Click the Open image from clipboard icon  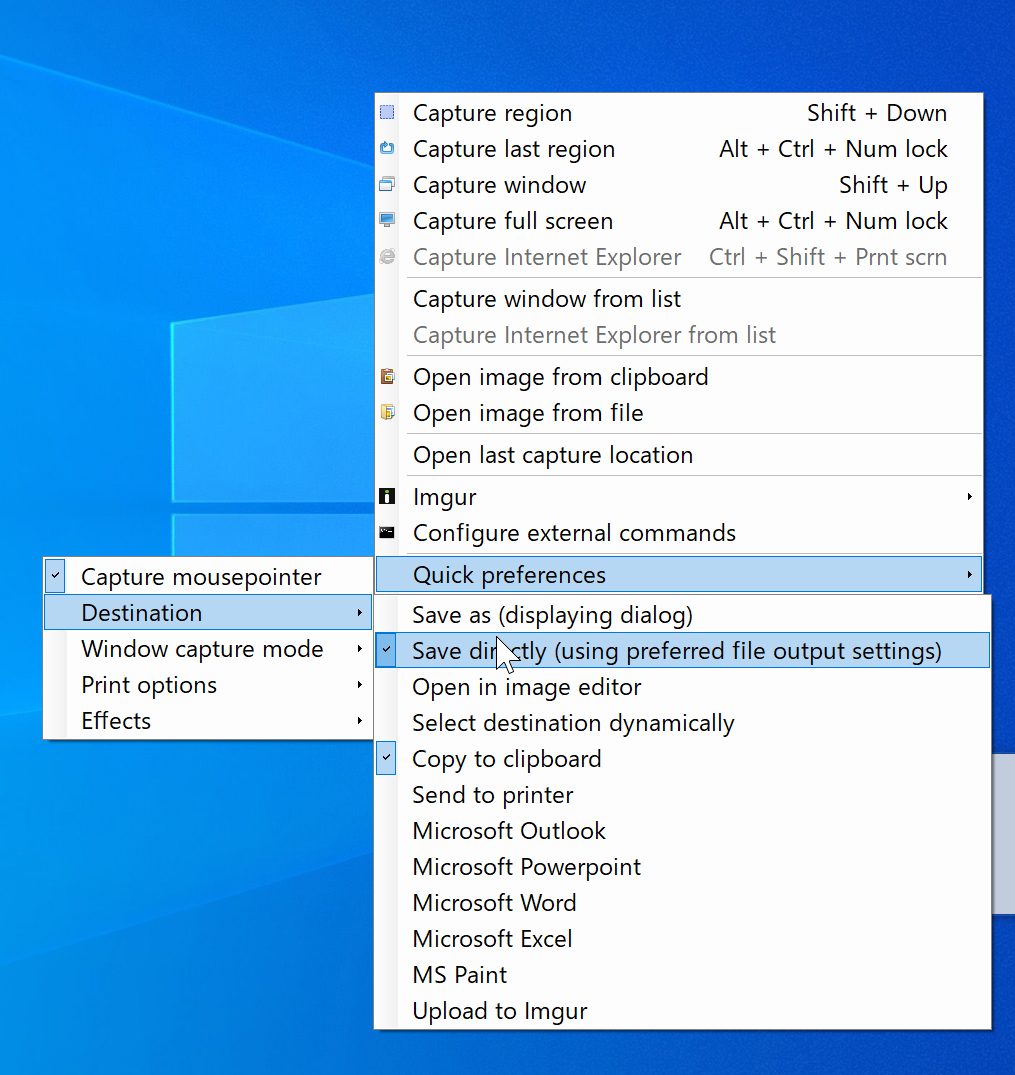(x=387, y=377)
